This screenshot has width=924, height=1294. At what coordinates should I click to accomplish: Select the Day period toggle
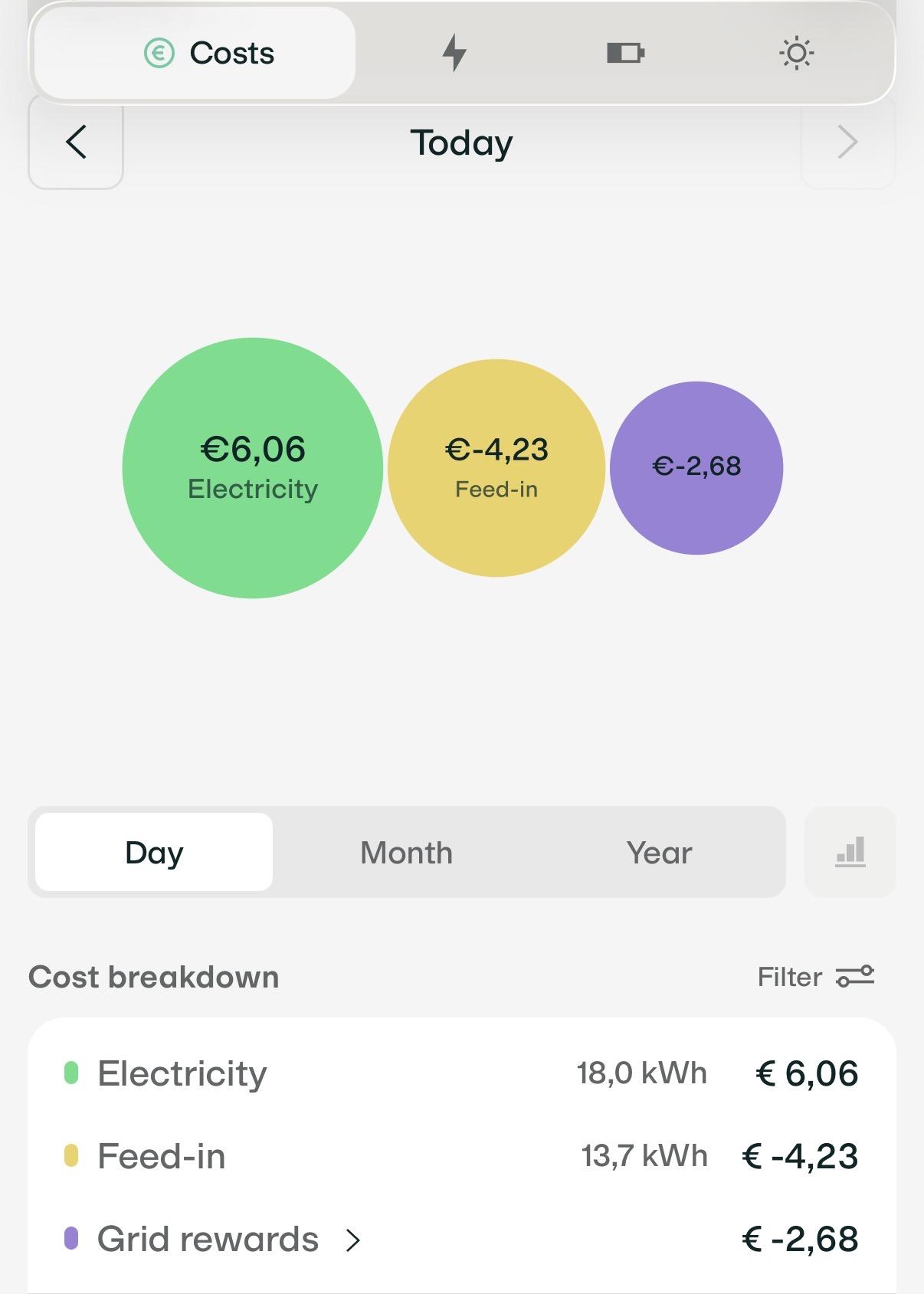click(x=154, y=852)
